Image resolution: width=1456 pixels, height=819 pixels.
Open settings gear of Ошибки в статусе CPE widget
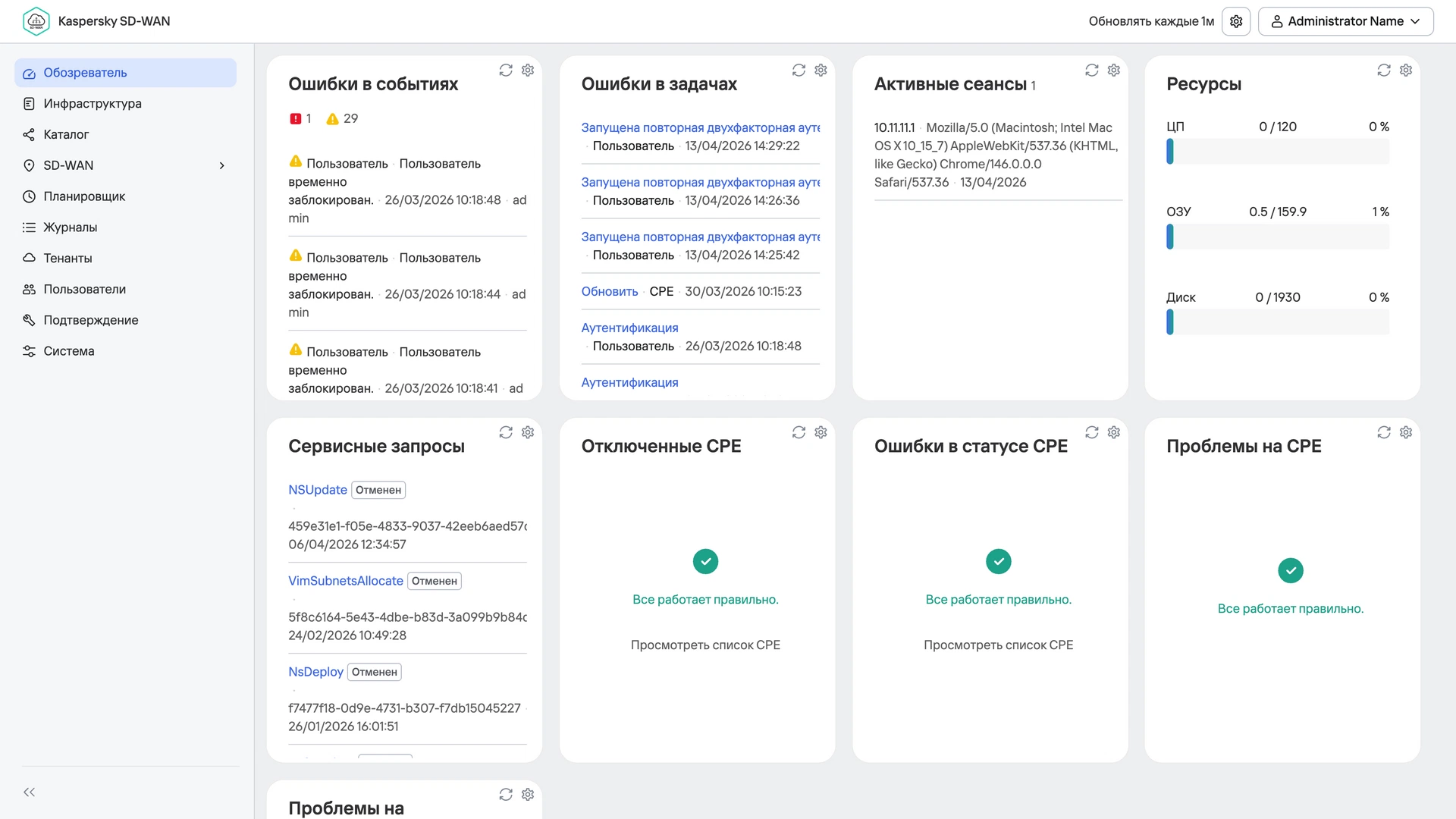pyautogui.click(x=1114, y=432)
